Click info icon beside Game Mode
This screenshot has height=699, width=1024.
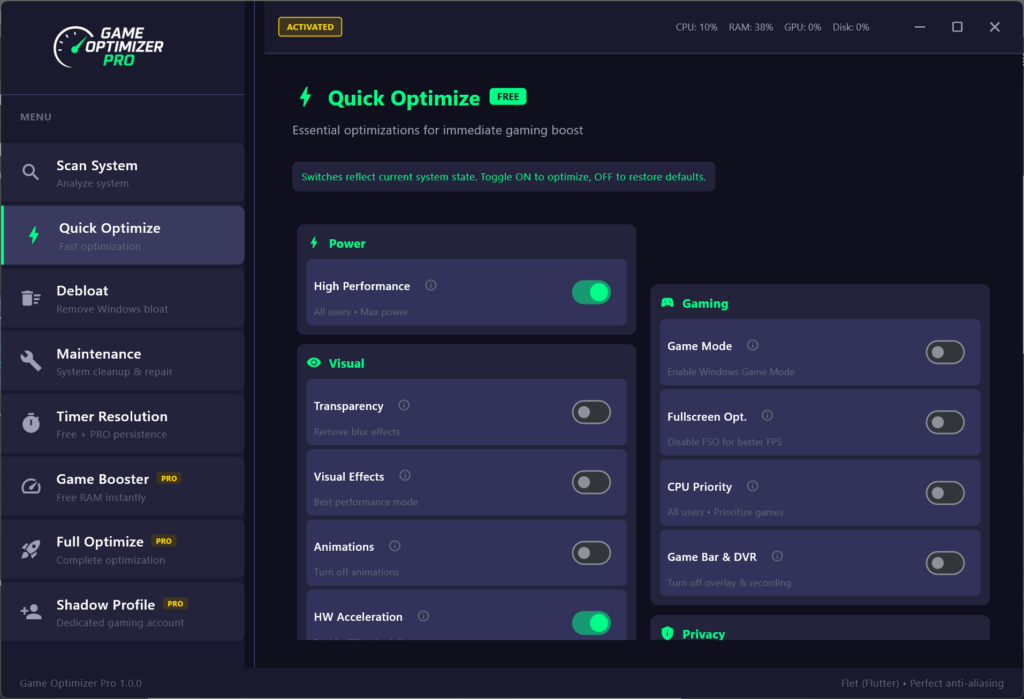(x=753, y=346)
